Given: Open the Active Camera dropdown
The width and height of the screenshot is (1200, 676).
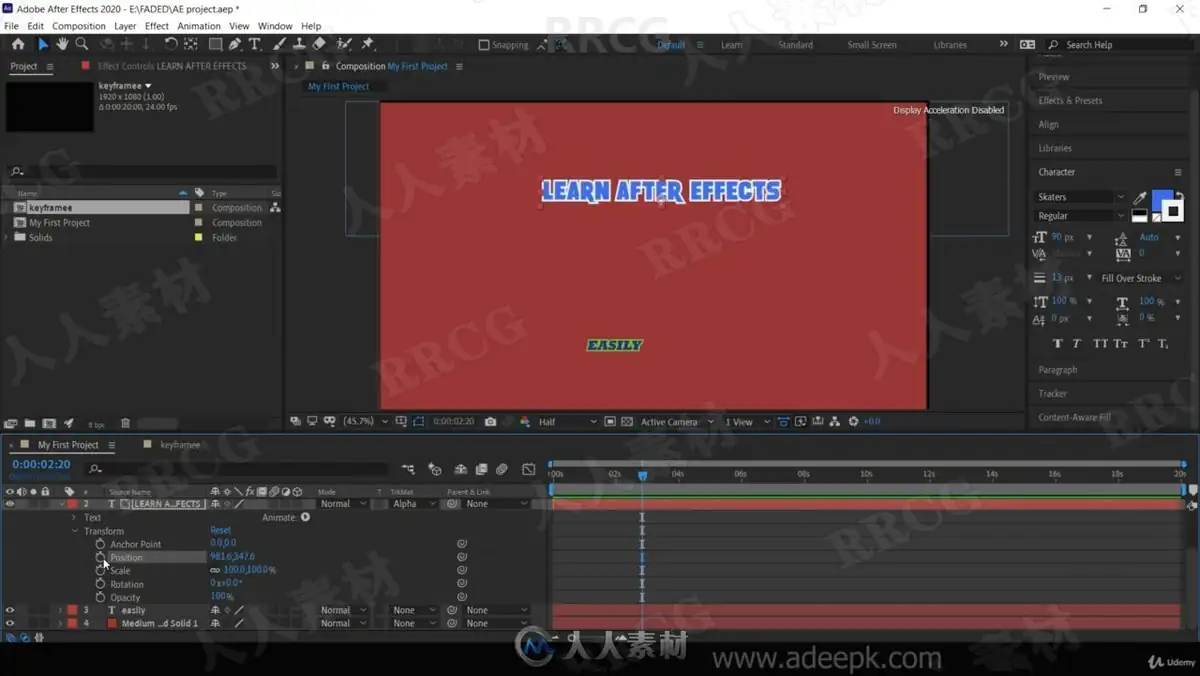Looking at the screenshot, I should coord(678,422).
